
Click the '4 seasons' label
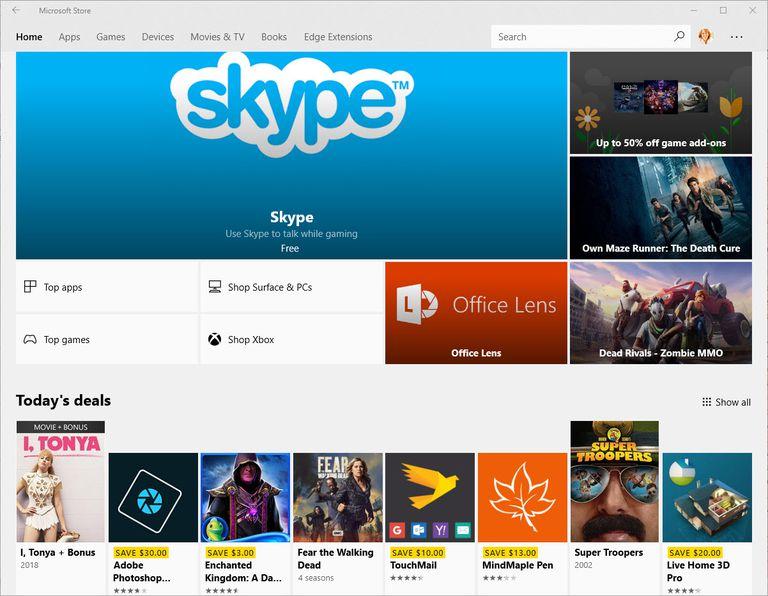315,578
